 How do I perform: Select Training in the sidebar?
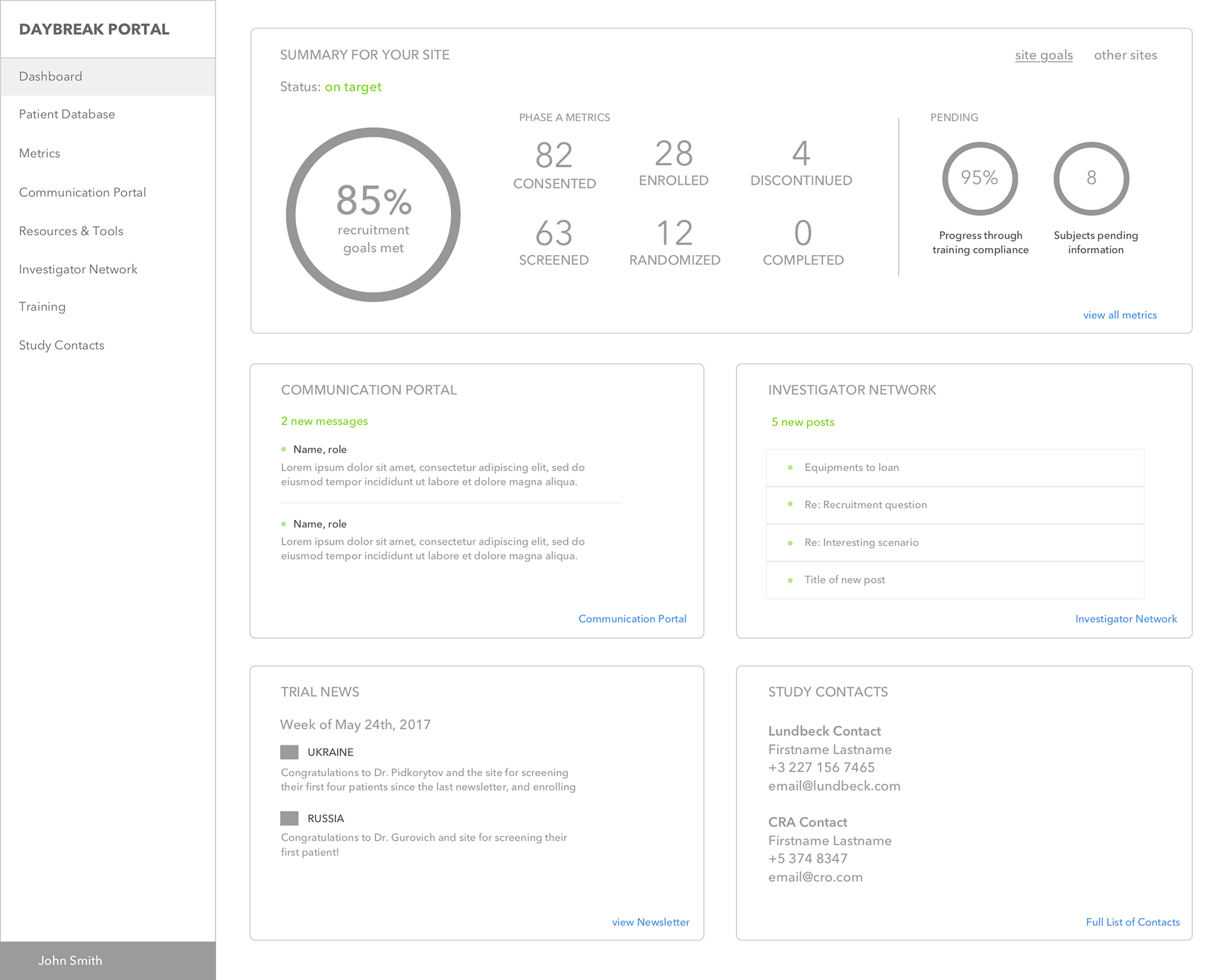pyautogui.click(x=42, y=307)
